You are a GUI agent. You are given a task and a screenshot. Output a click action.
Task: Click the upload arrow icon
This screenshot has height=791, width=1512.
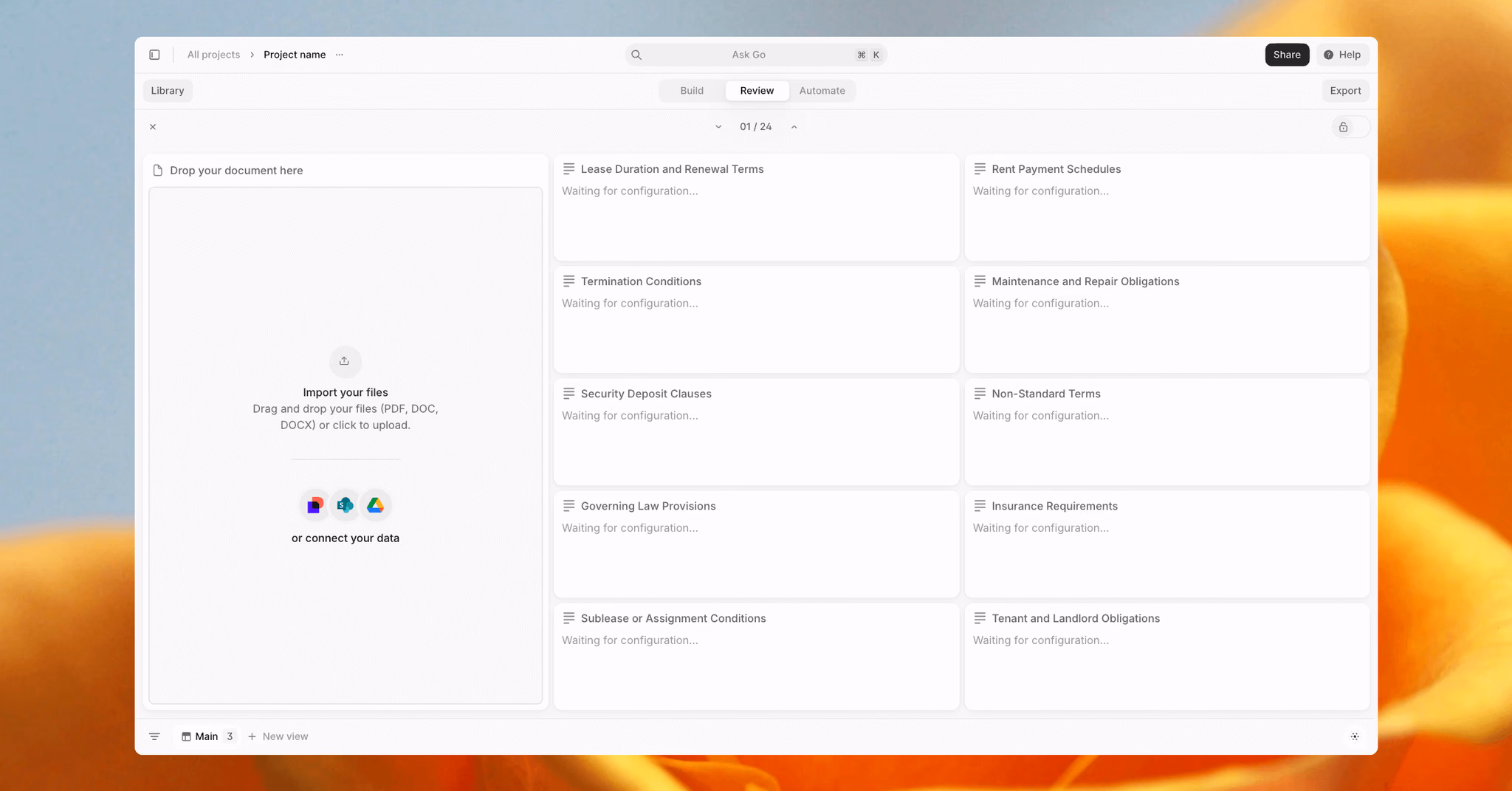pos(345,361)
